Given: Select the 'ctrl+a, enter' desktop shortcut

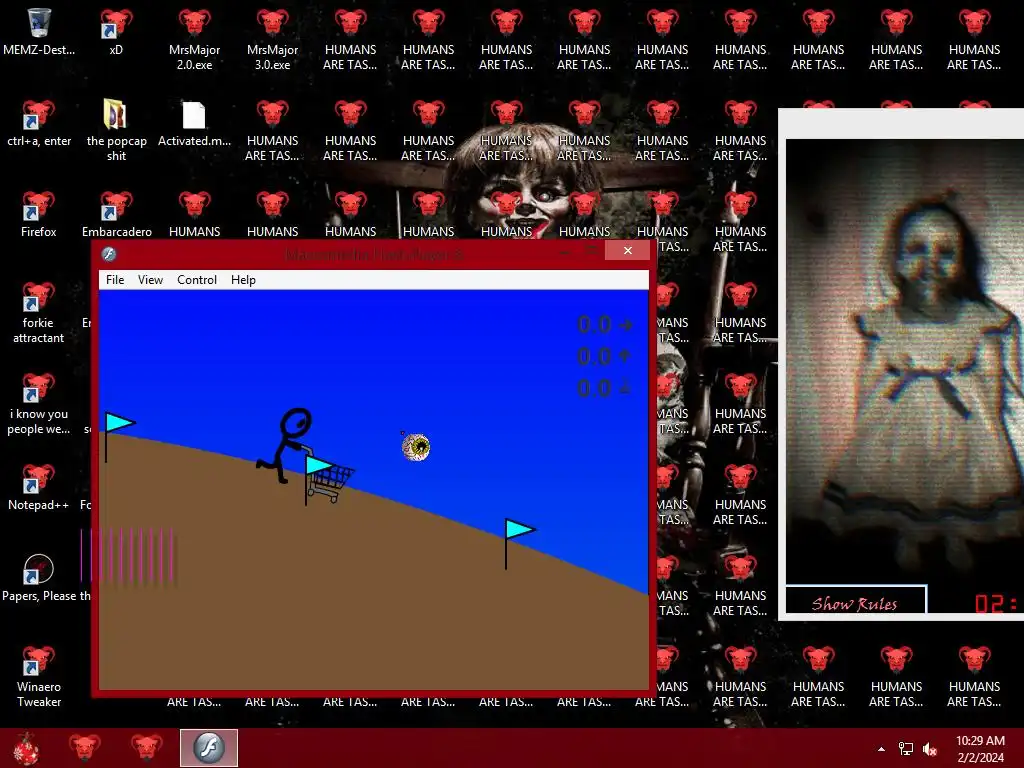Looking at the screenshot, I should coord(39,124).
